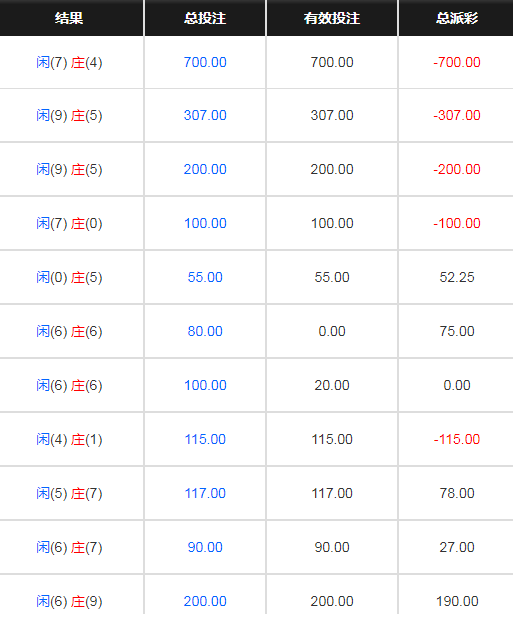Open the 90.00 total bet link
513x627 pixels.
point(205,547)
